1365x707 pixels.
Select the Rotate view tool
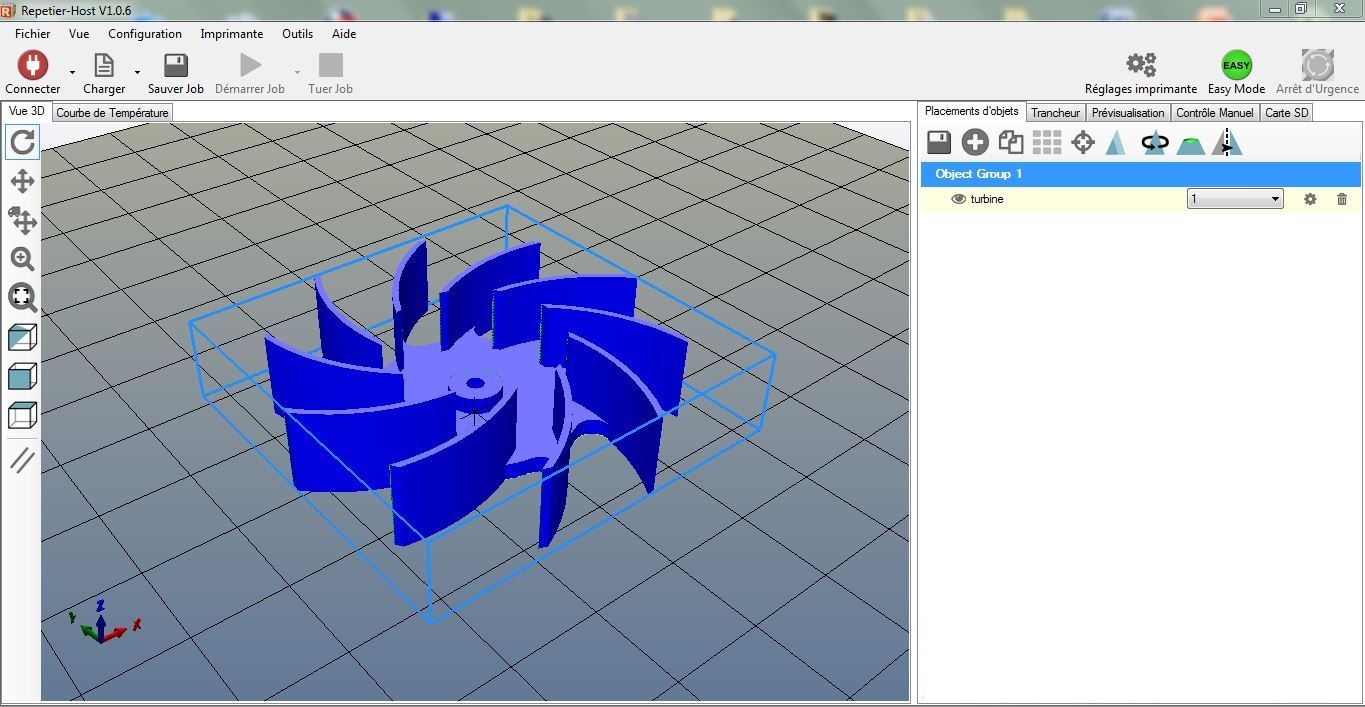22,142
